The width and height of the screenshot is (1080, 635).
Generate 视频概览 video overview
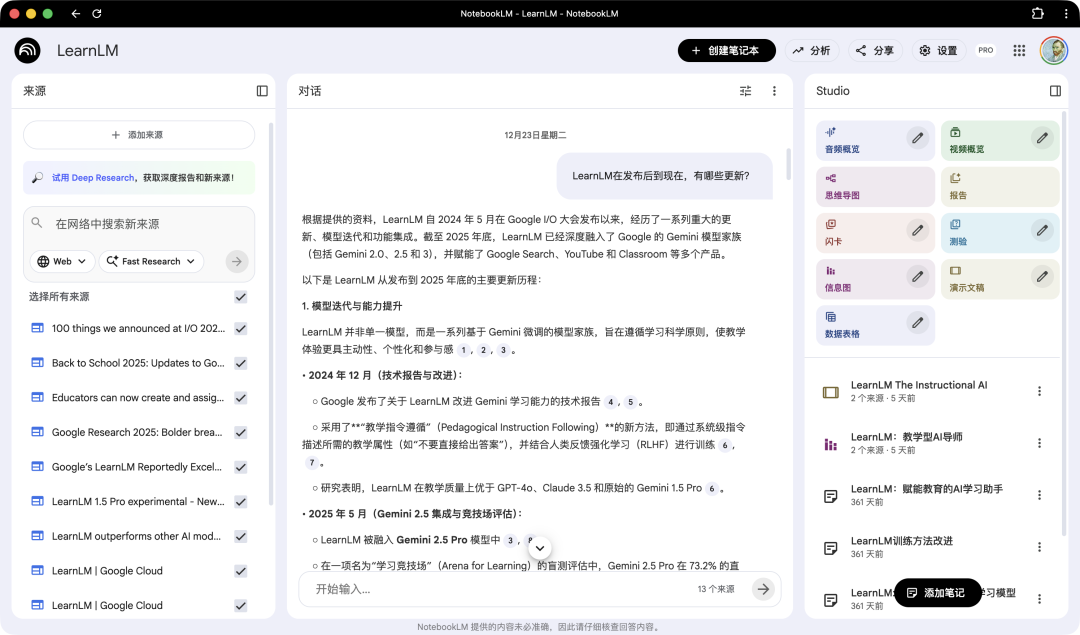(x=999, y=140)
